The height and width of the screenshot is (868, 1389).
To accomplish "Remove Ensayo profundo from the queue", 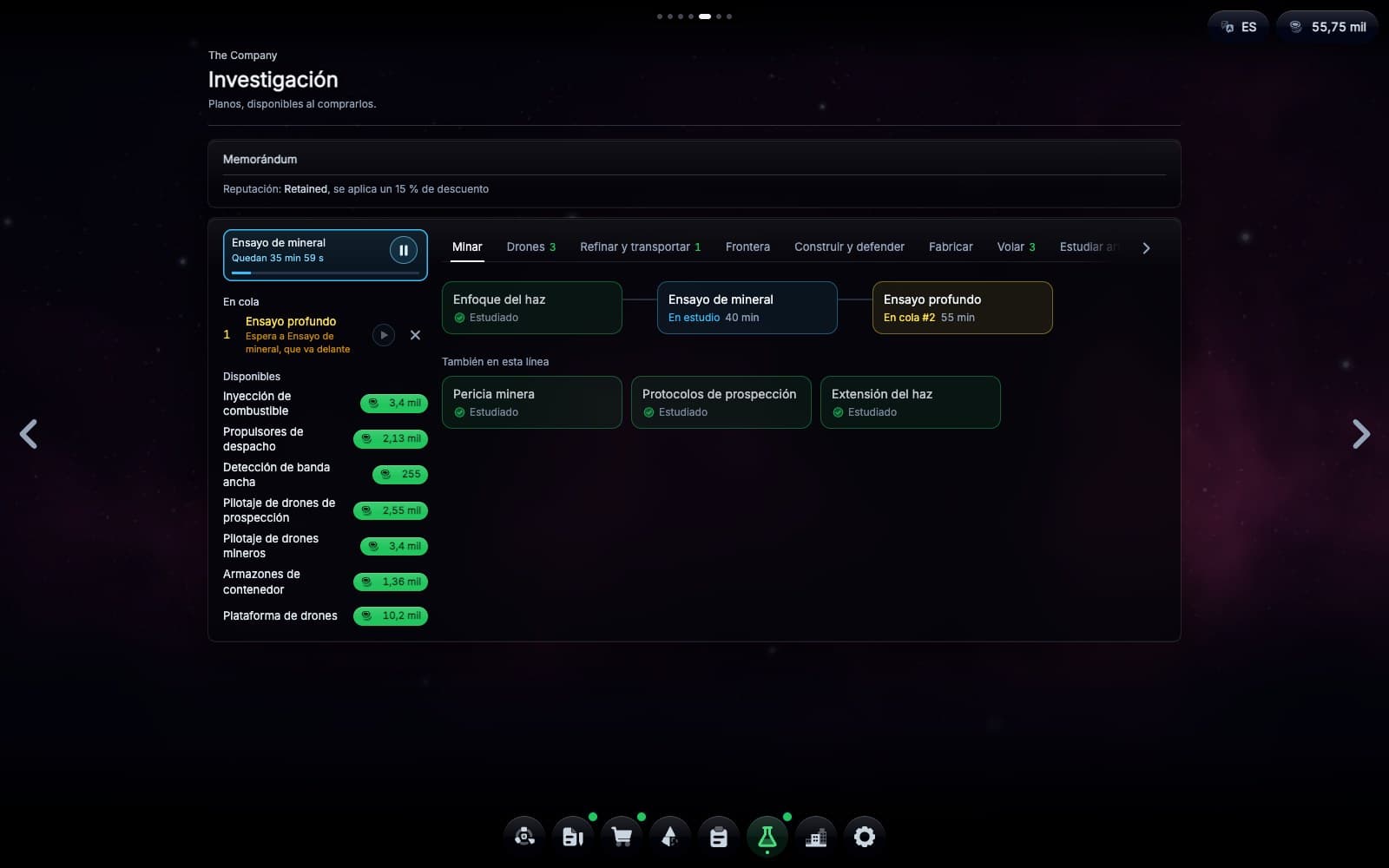I will pyautogui.click(x=415, y=335).
